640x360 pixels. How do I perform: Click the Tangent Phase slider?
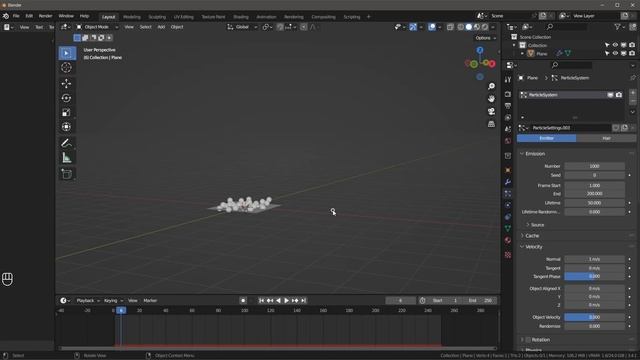[x=594, y=276]
